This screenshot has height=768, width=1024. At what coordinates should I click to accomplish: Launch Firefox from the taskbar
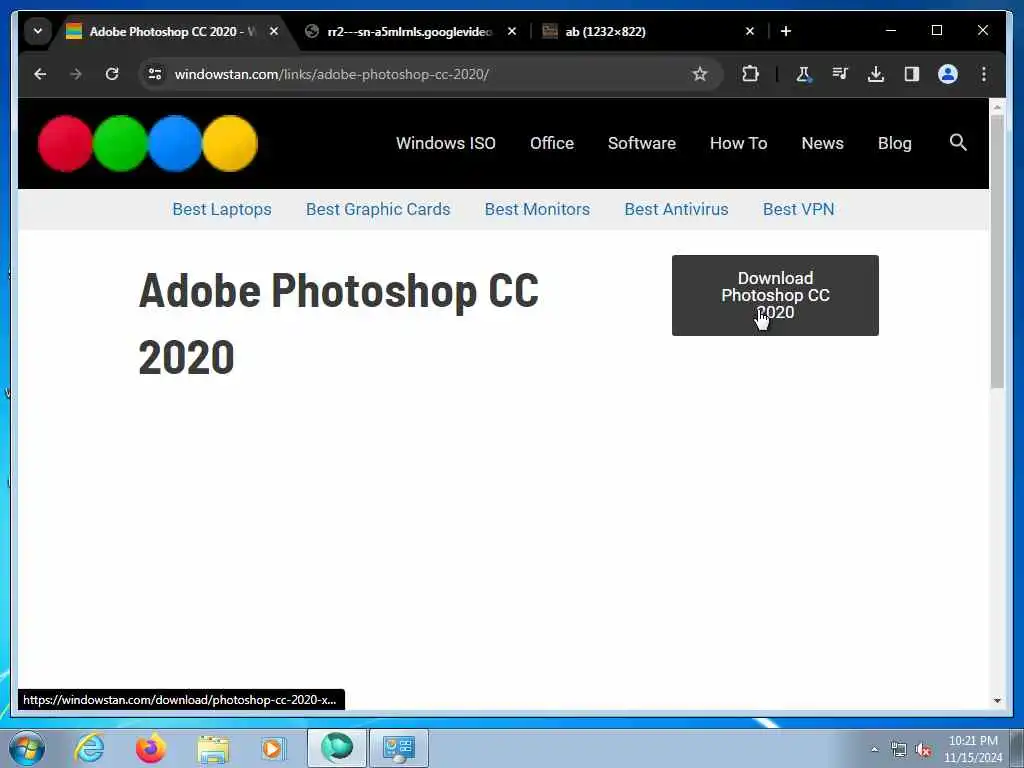click(x=151, y=748)
